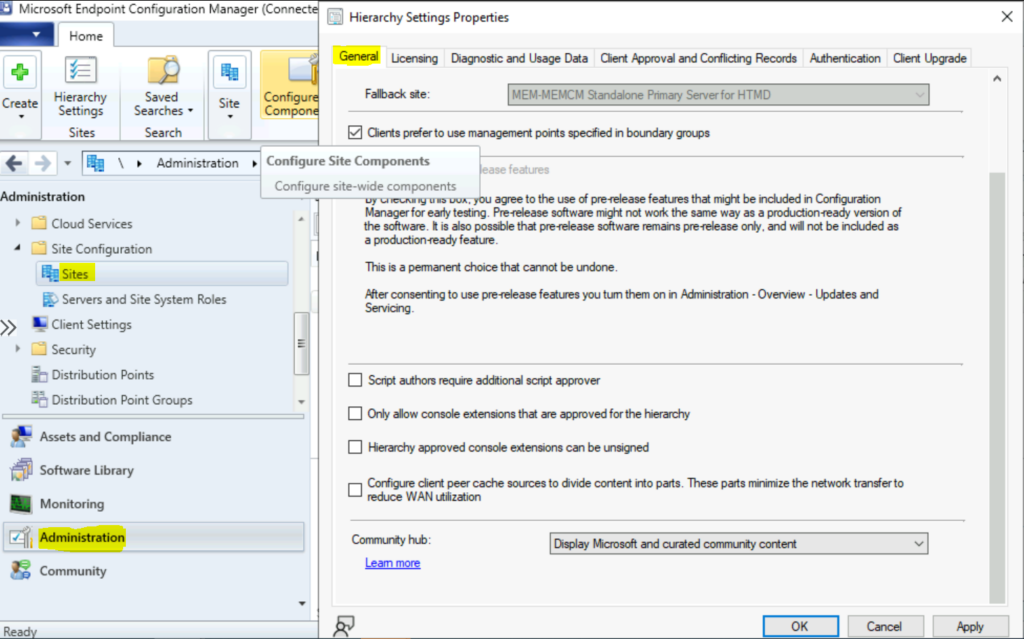Close the Hierarchy Settings Properties dialog
This screenshot has width=1024, height=639.
click(x=1006, y=17)
